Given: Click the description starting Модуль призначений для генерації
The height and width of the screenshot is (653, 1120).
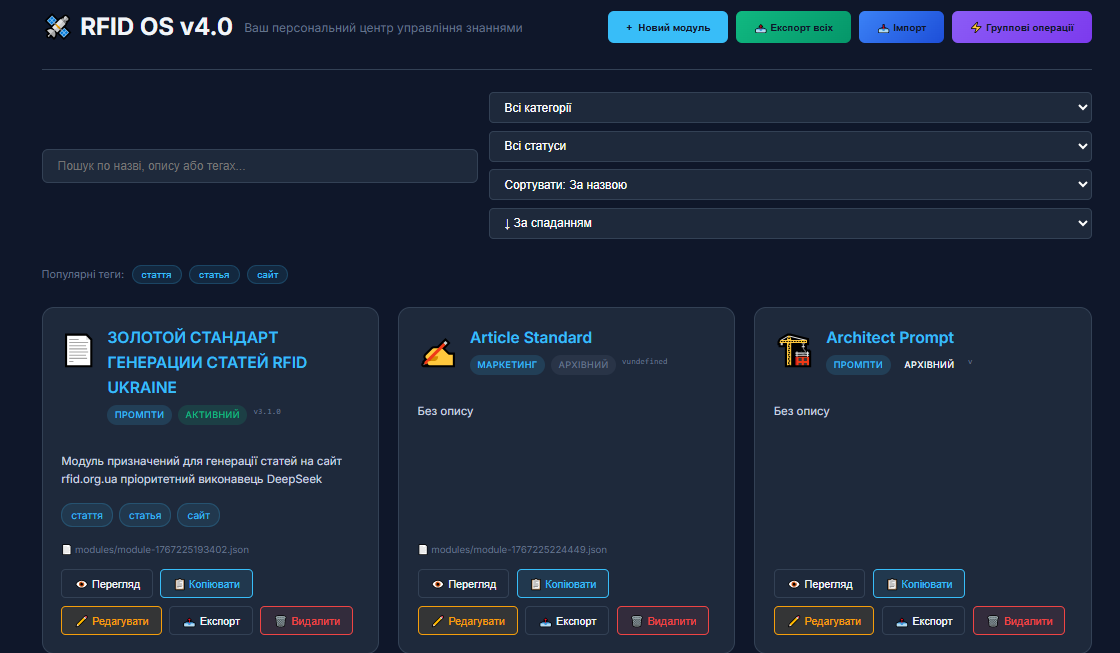Looking at the screenshot, I should (201, 470).
